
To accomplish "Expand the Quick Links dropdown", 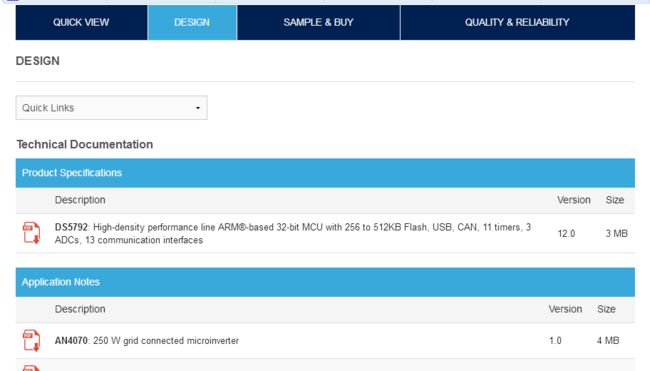I will click(112, 108).
